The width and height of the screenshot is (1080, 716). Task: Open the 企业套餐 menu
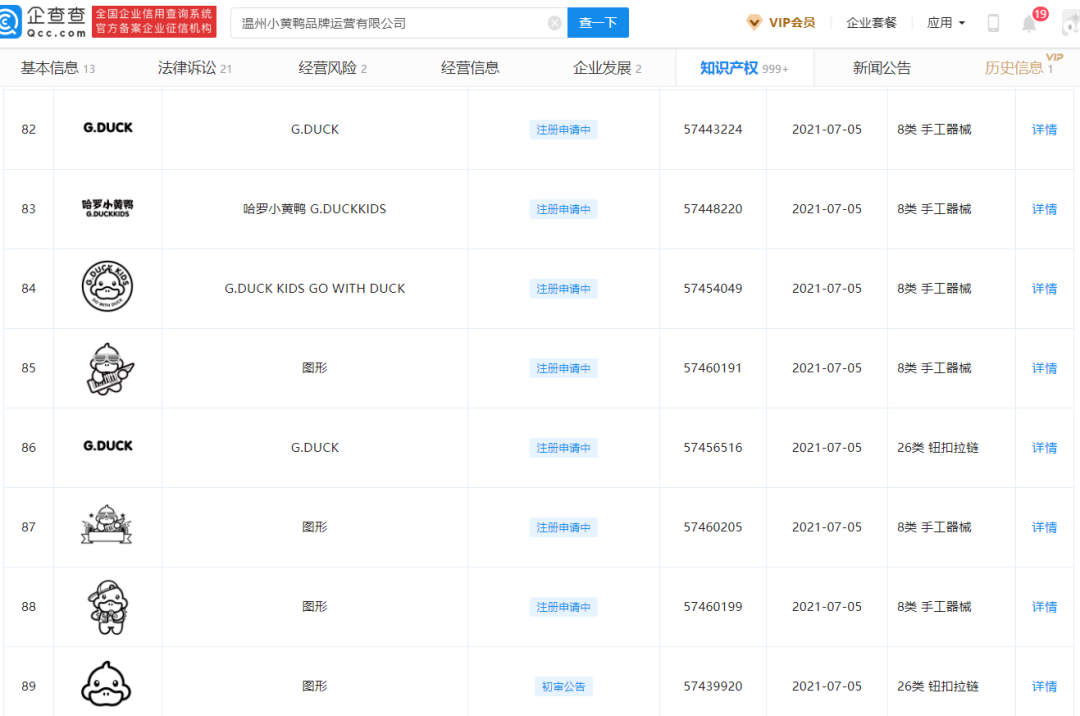(873, 21)
